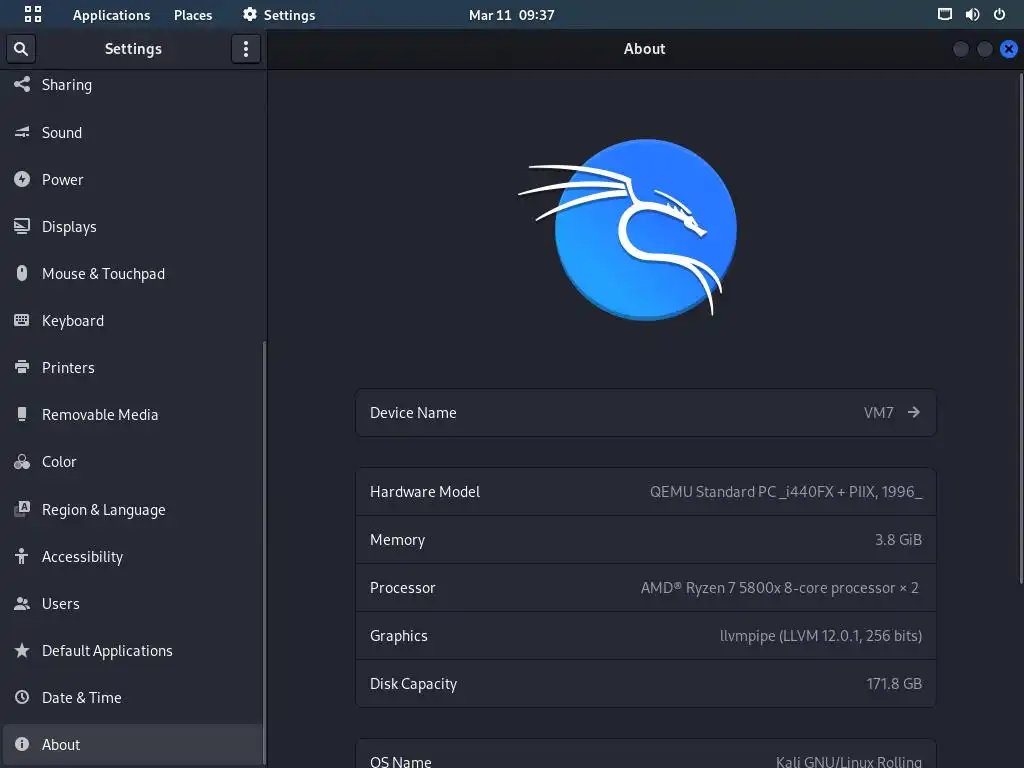This screenshot has height=768, width=1024.
Task: Click the About panel vertical scrollbar
Action: 1021,328
